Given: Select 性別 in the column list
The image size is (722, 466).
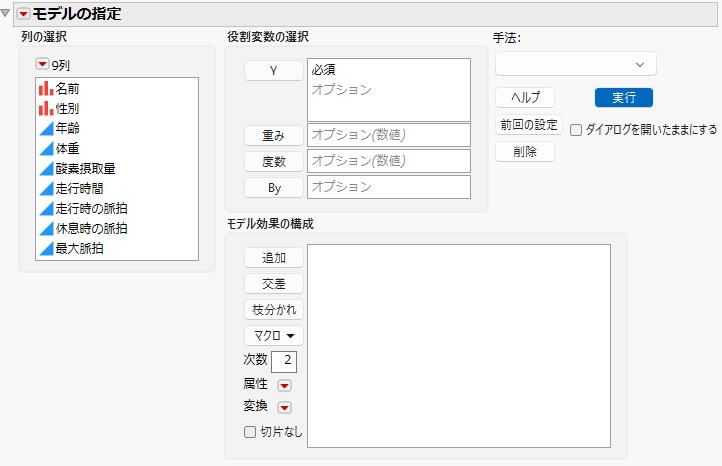Looking at the screenshot, I should tap(67, 109).
